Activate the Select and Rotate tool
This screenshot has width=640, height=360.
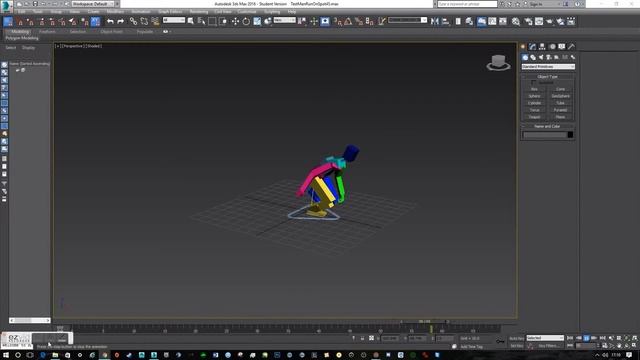coord(246,21)
